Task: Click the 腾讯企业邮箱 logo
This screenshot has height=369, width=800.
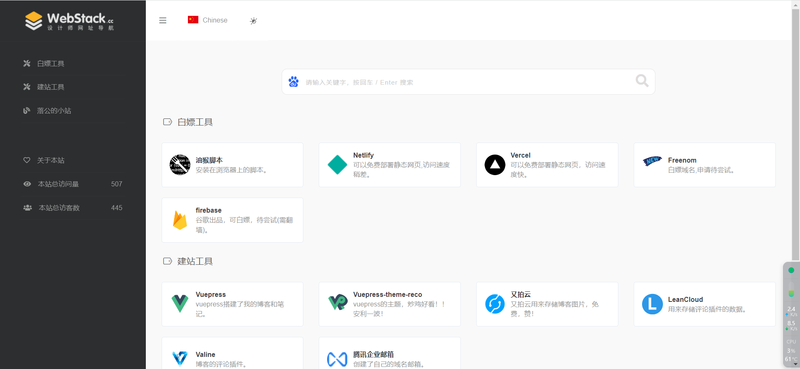Action: (337, 359)
